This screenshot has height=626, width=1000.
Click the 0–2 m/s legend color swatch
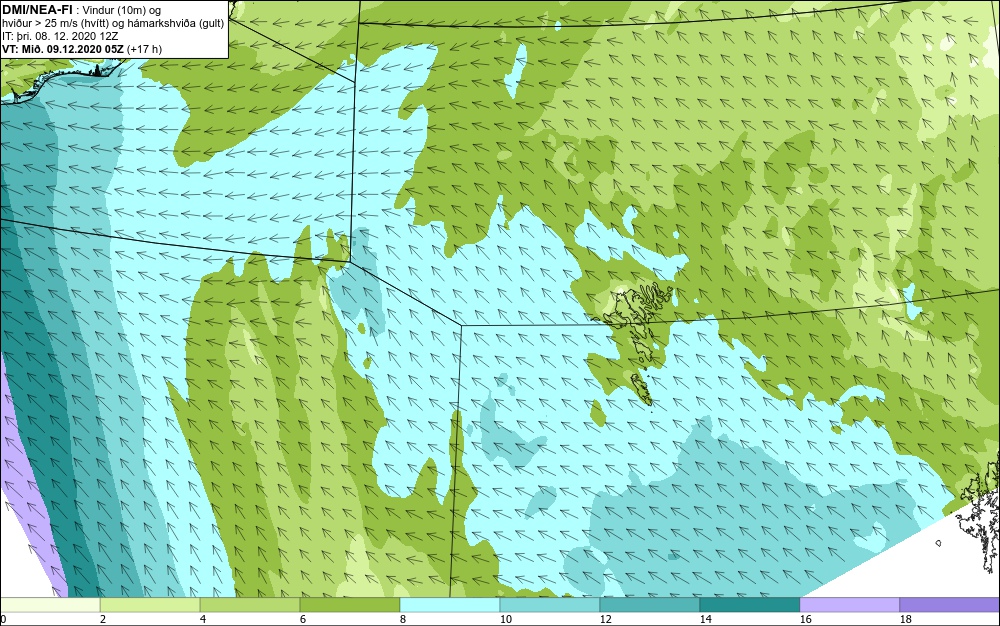coord(50,604)
